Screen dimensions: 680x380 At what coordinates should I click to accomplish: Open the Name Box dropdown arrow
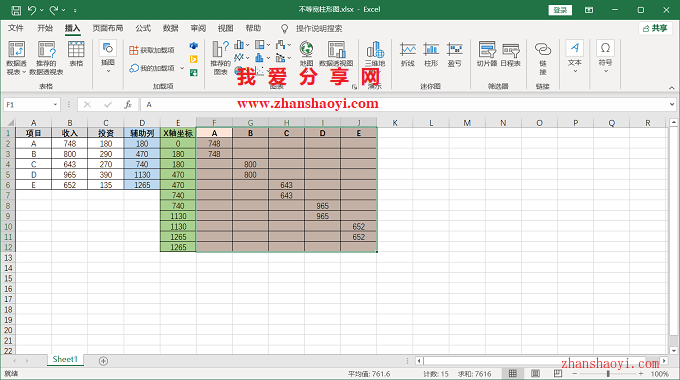point(55,105)
